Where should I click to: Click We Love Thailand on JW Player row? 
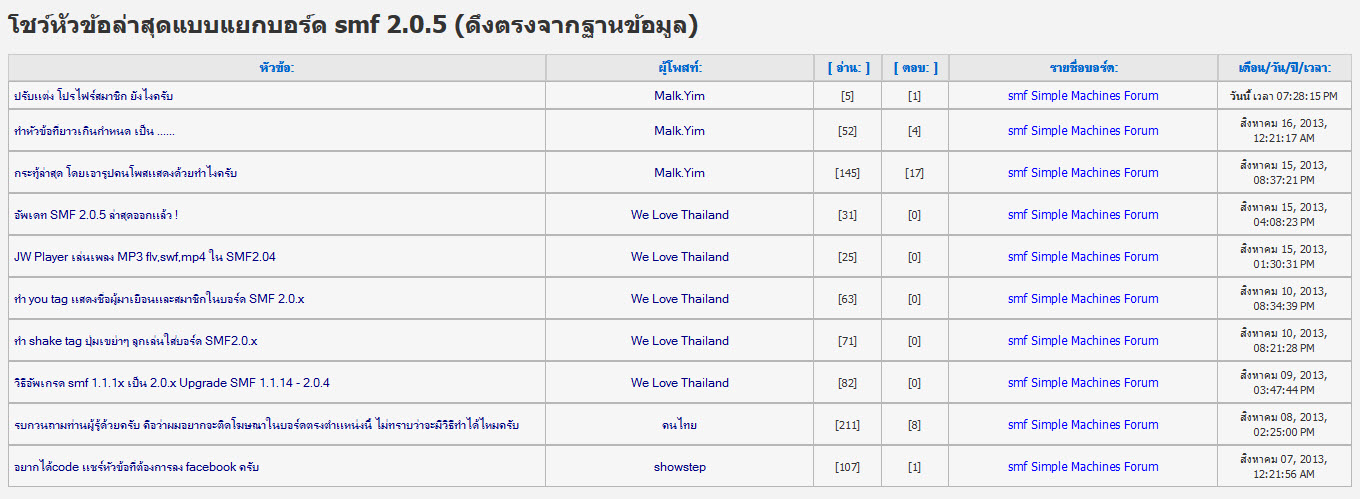tap(679, 257)
